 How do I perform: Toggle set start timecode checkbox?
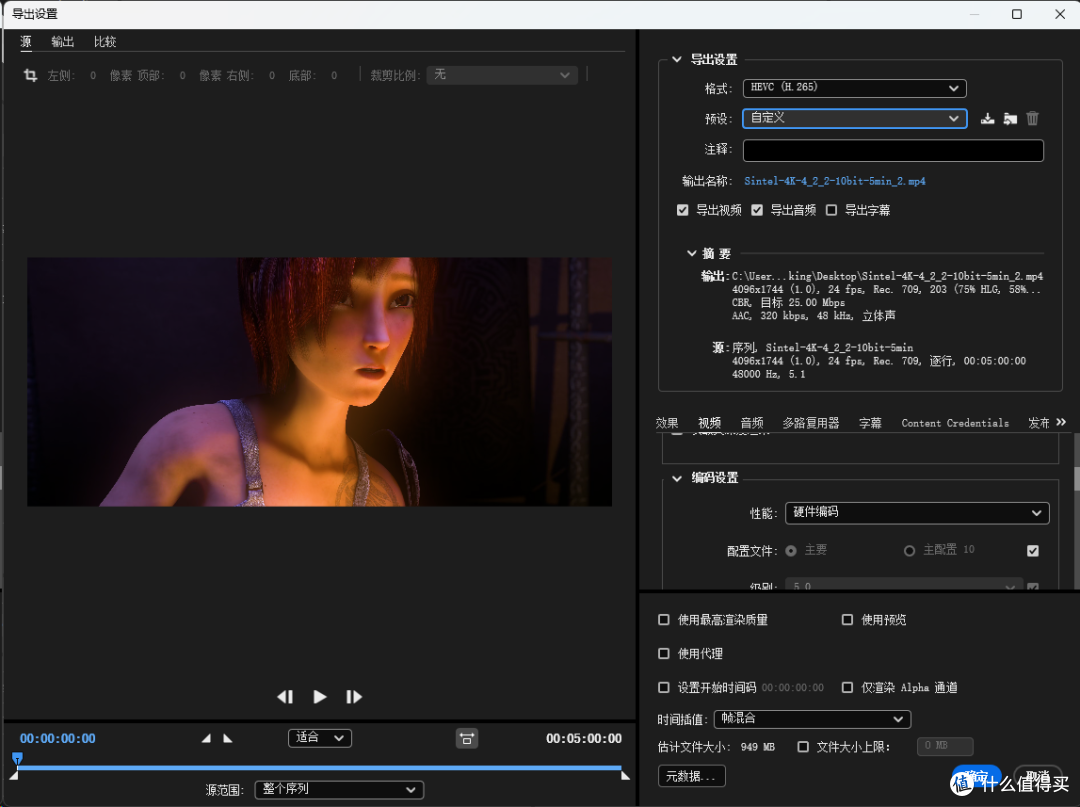(x=664, y=687)
